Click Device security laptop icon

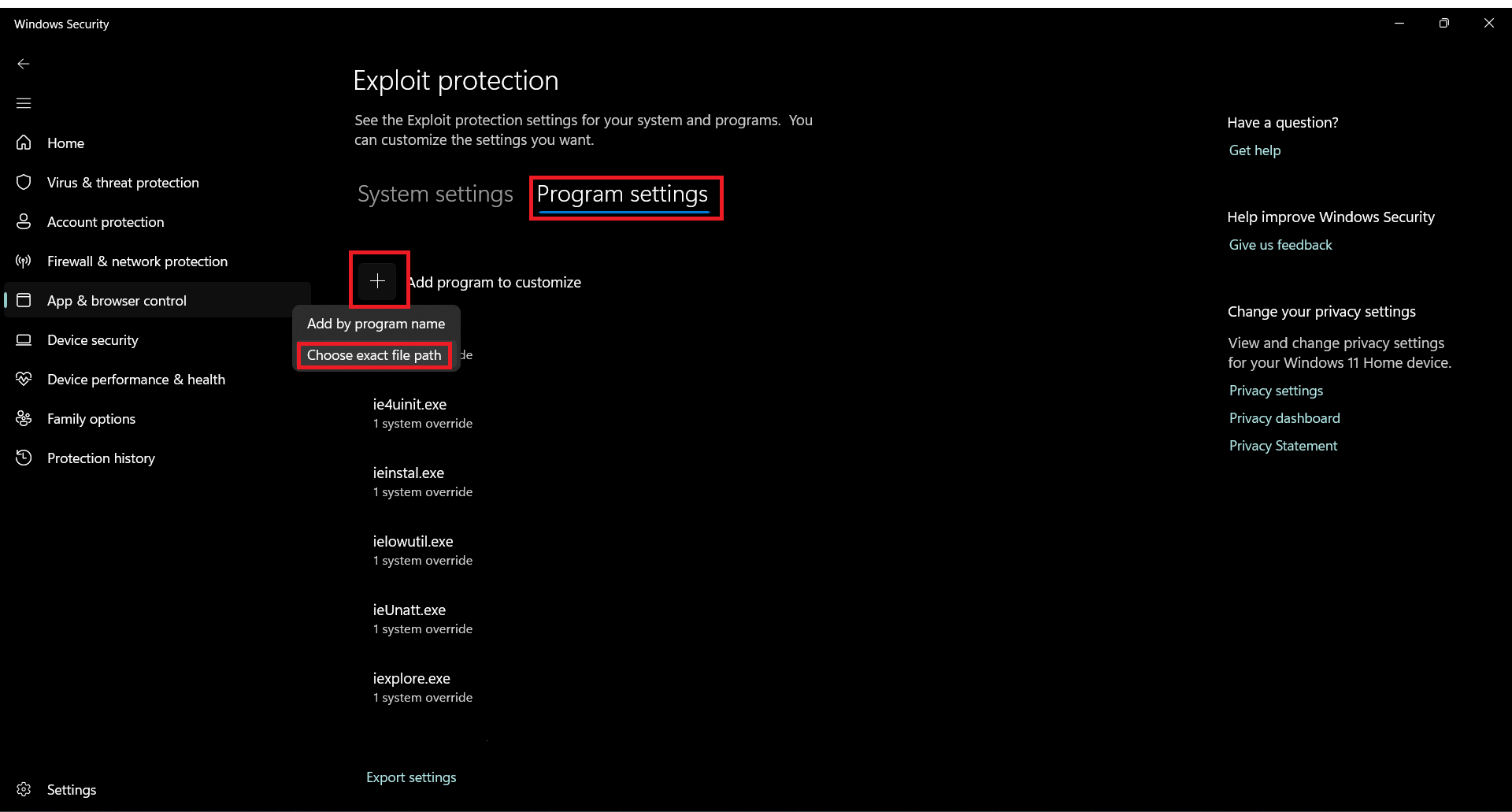click(x=24, y=339)
